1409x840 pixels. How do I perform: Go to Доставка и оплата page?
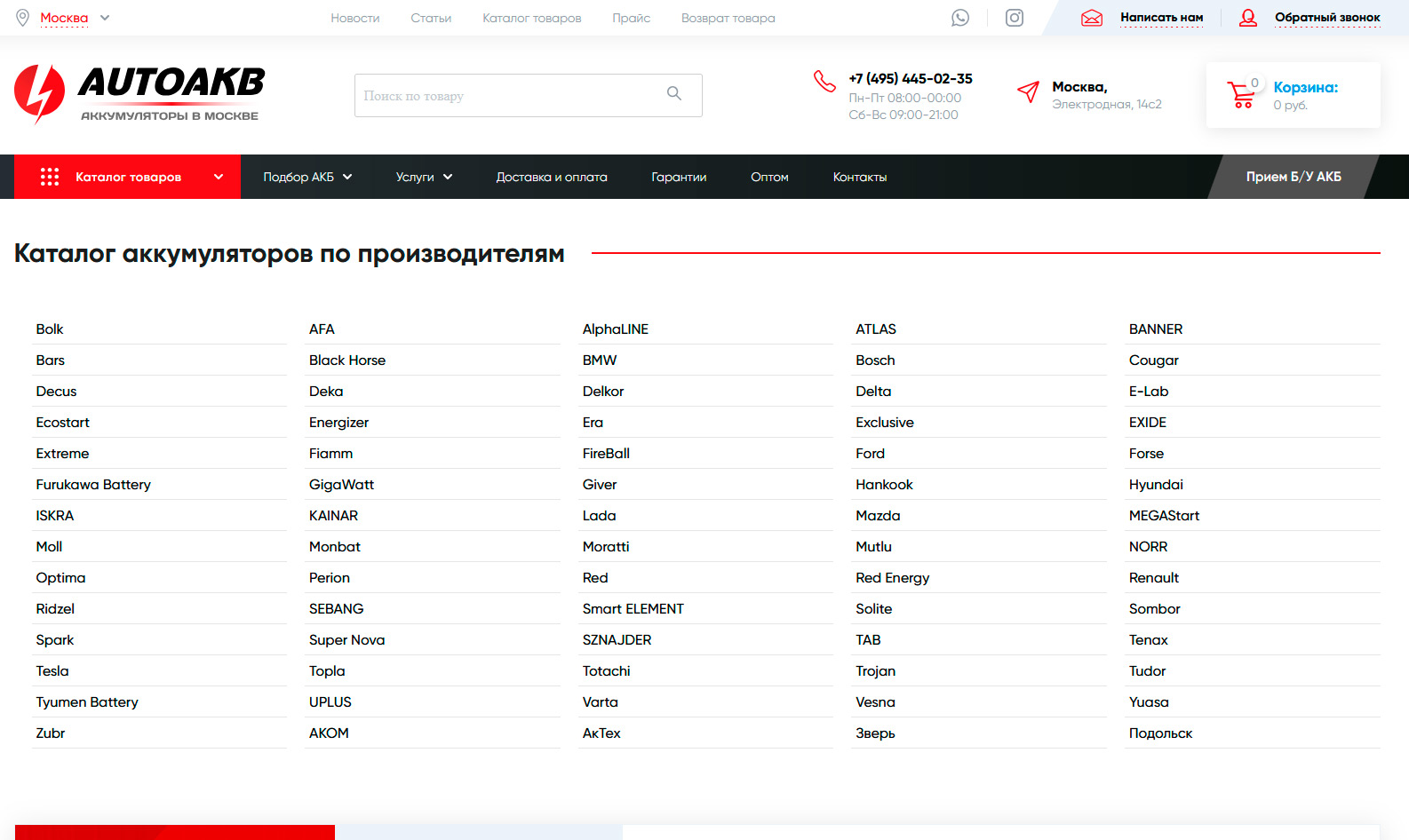552,177
